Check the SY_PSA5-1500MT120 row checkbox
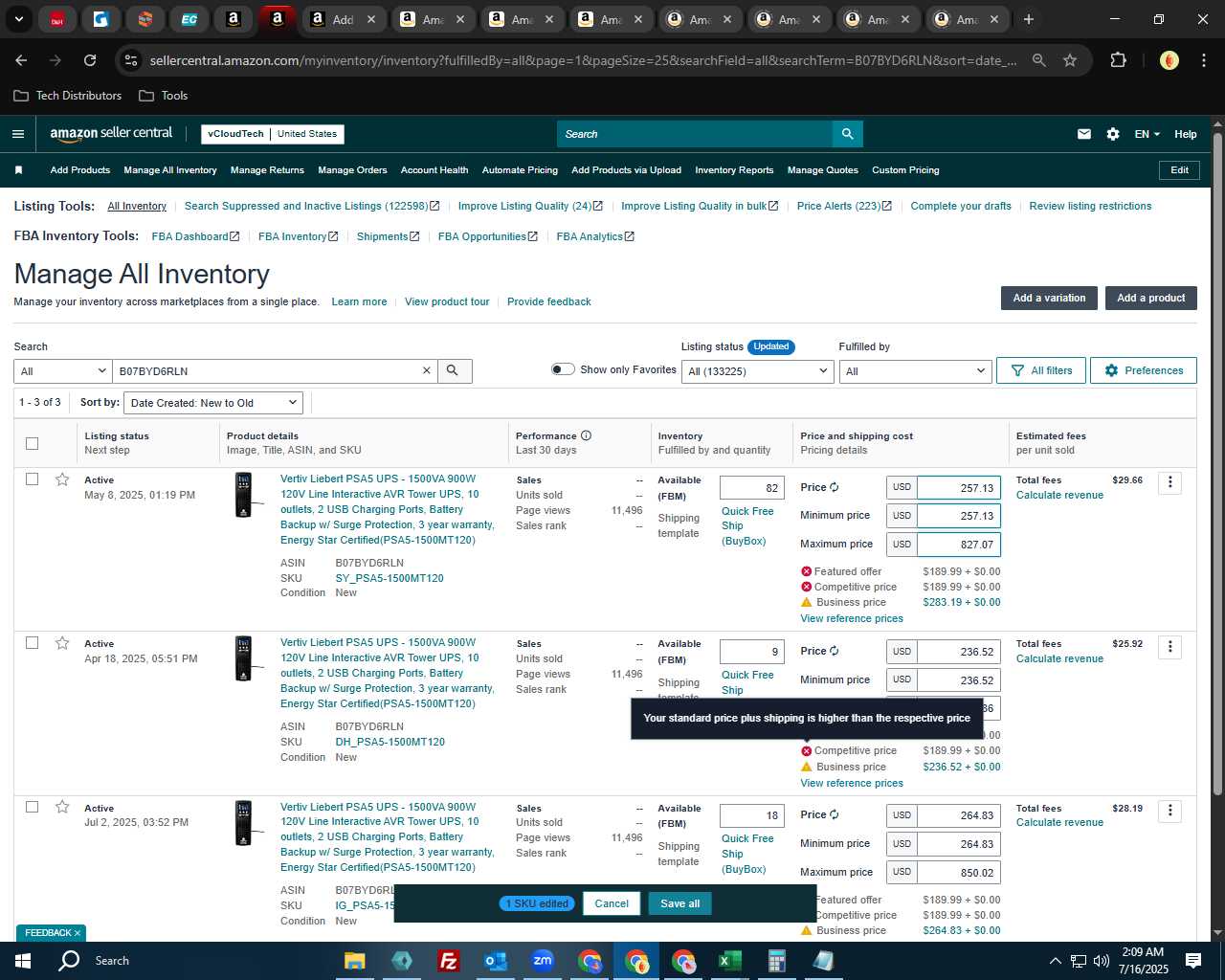The width and height of the screenshot is (1225, 980). coord(32,479)
